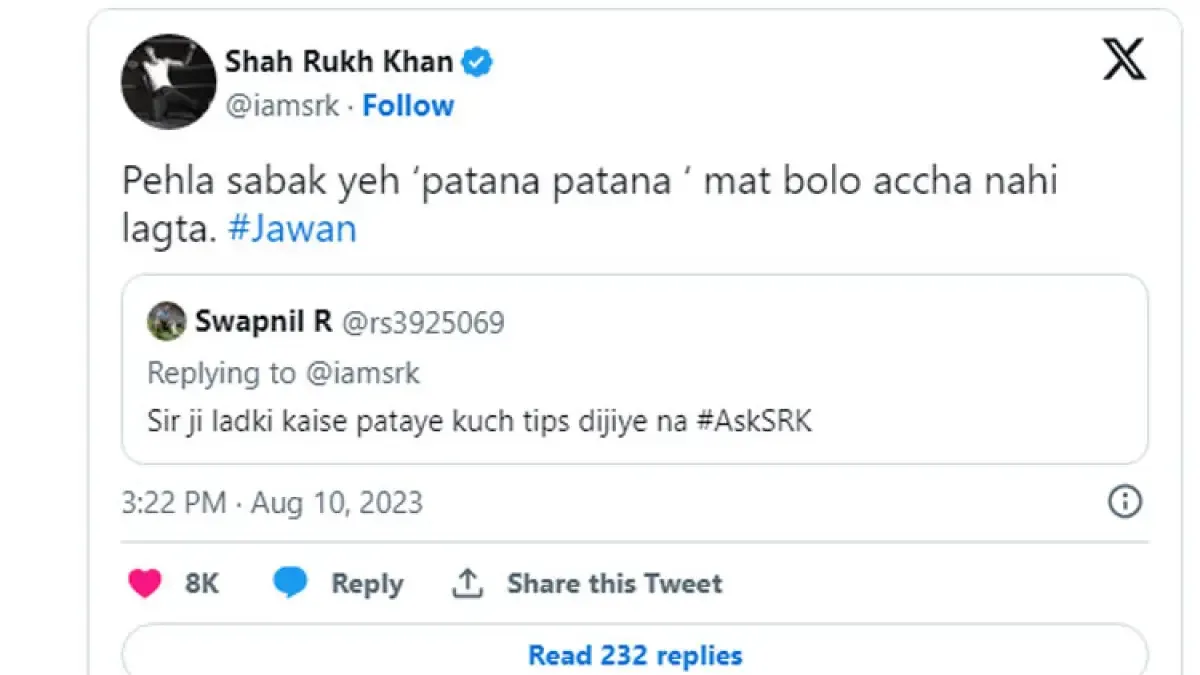This screenshot has height=675, width=1200.
Task: Click the @rs3925069 handle
Action: click(x=424, y=321)
